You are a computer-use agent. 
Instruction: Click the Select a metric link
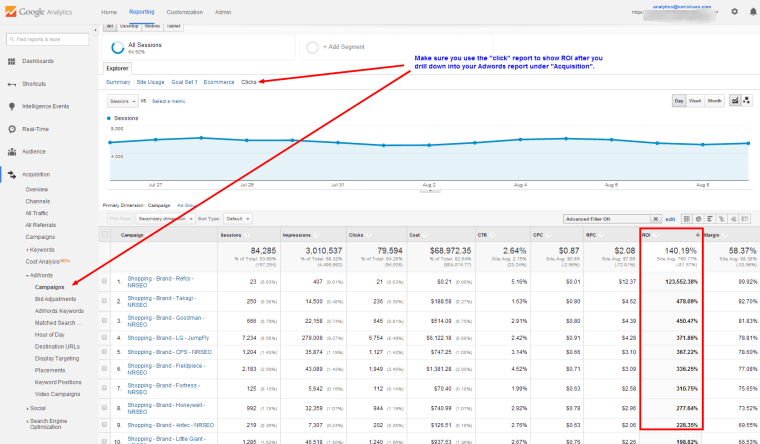(x=168, y=101)
